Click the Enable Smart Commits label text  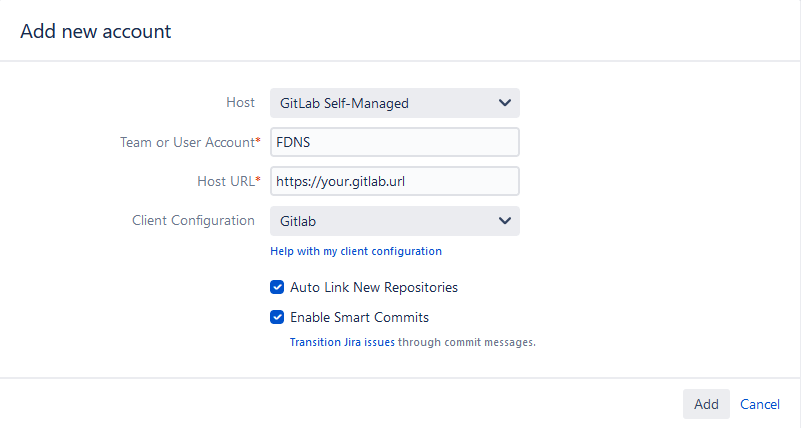tap(359, 317)
